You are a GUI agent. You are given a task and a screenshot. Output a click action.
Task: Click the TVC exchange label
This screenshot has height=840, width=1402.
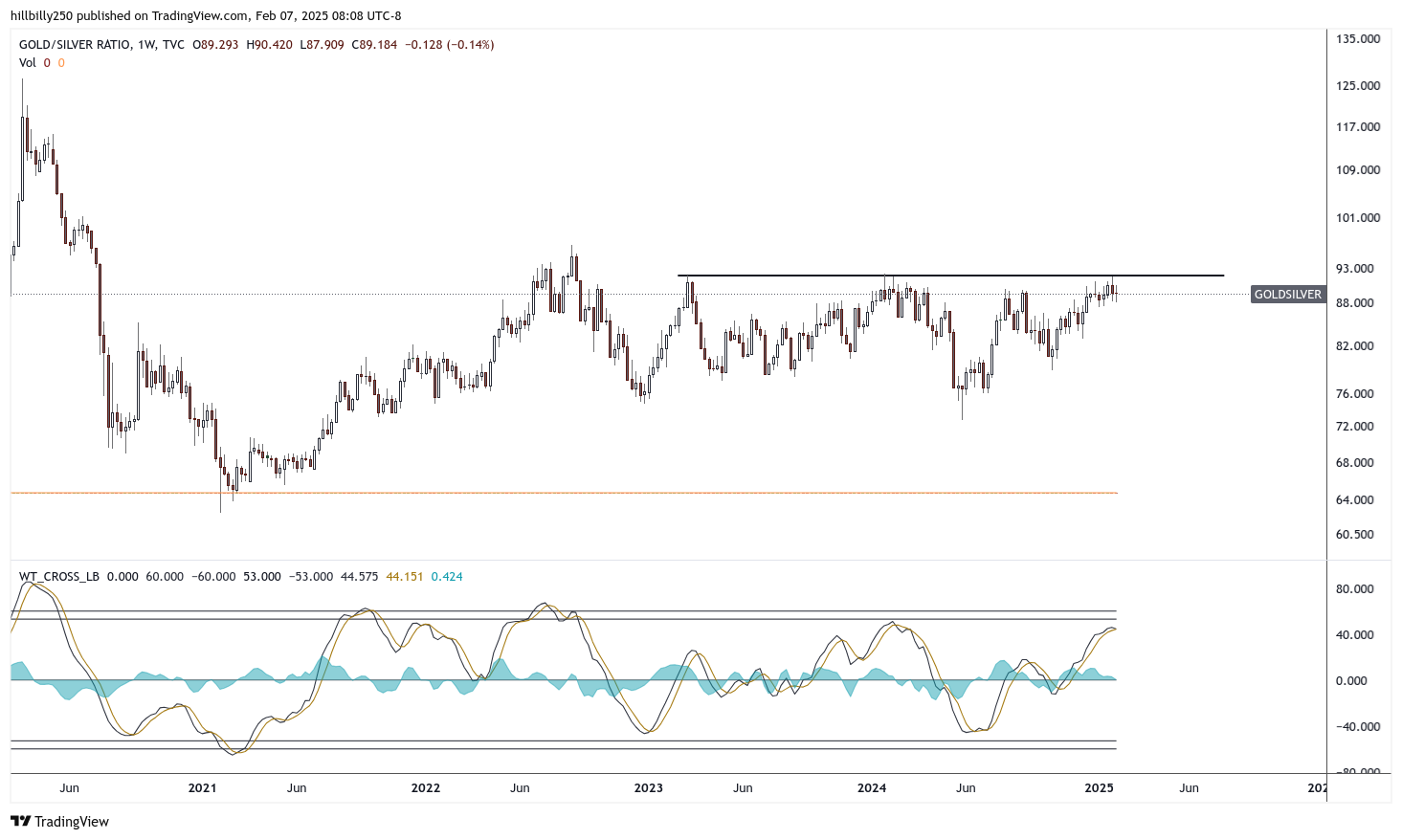[173, 45]
